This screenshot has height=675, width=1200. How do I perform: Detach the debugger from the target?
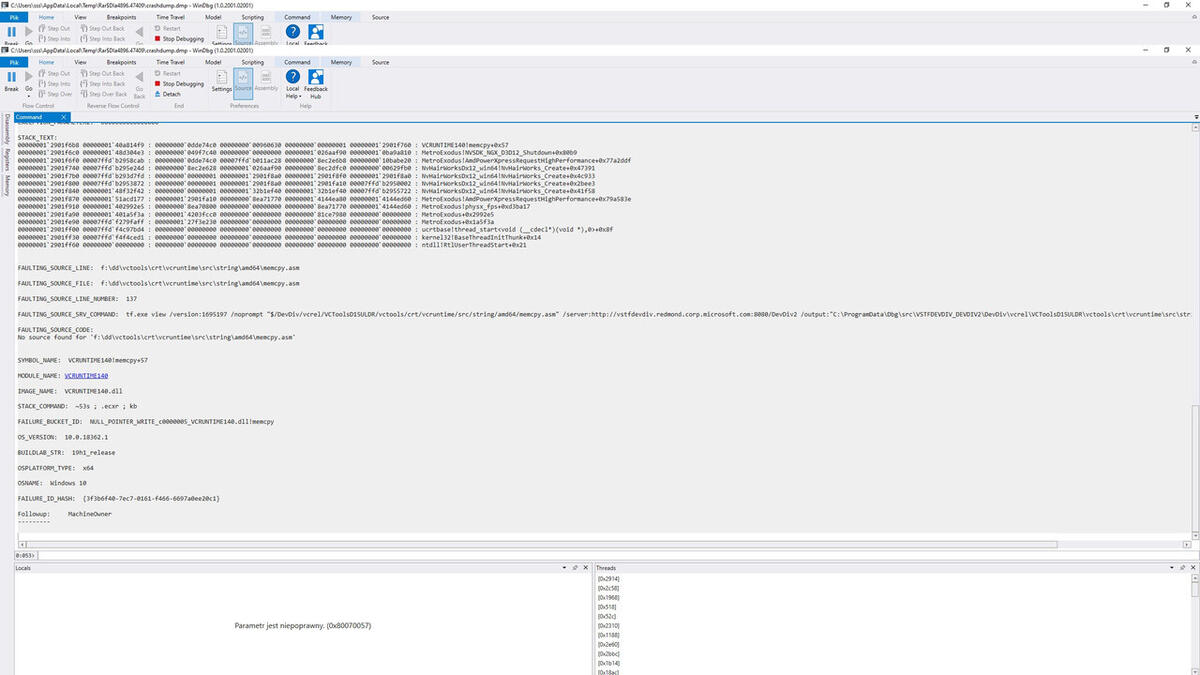(x=166, y=94)
